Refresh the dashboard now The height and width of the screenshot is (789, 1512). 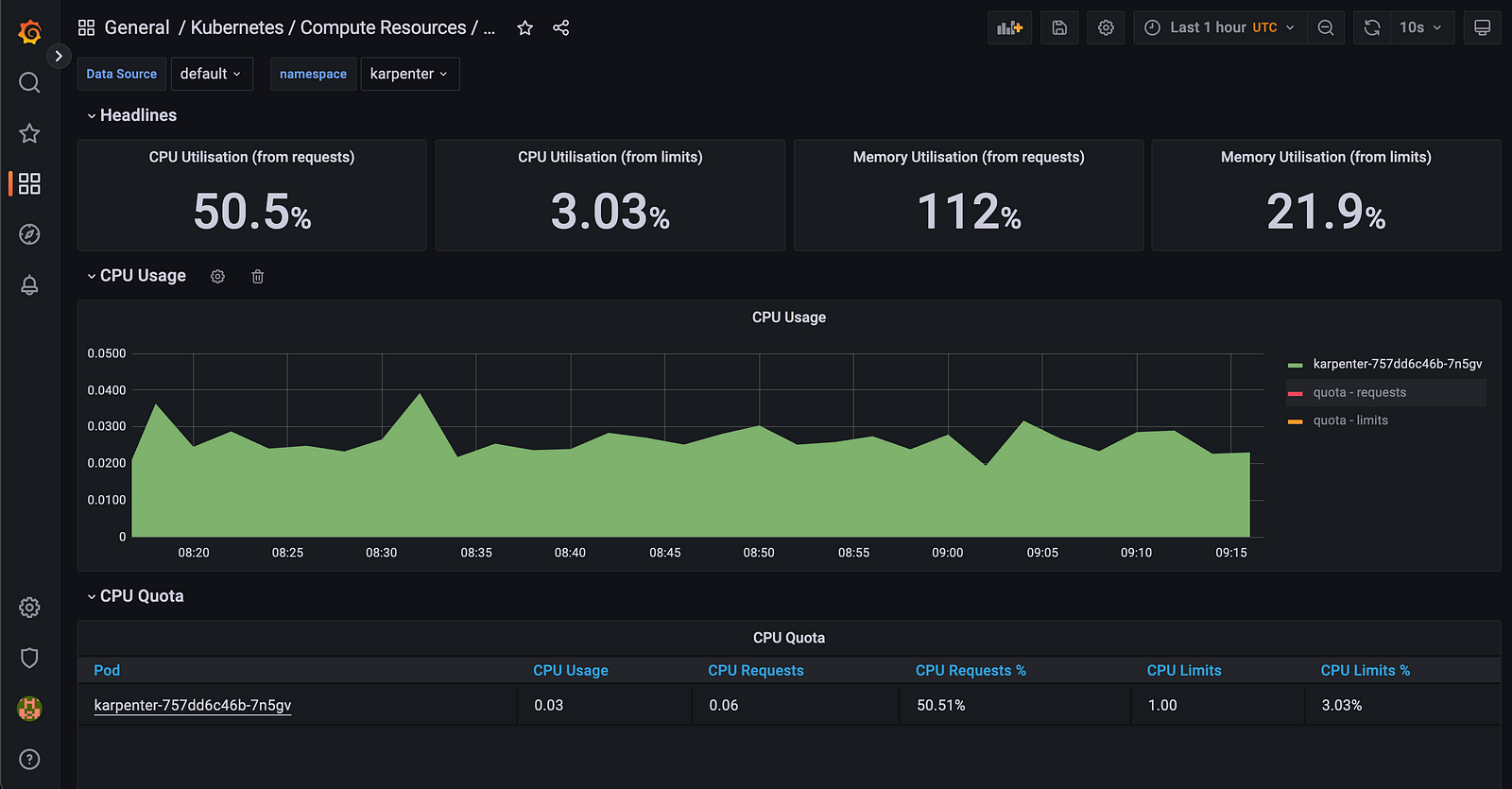pos(1372,27)
